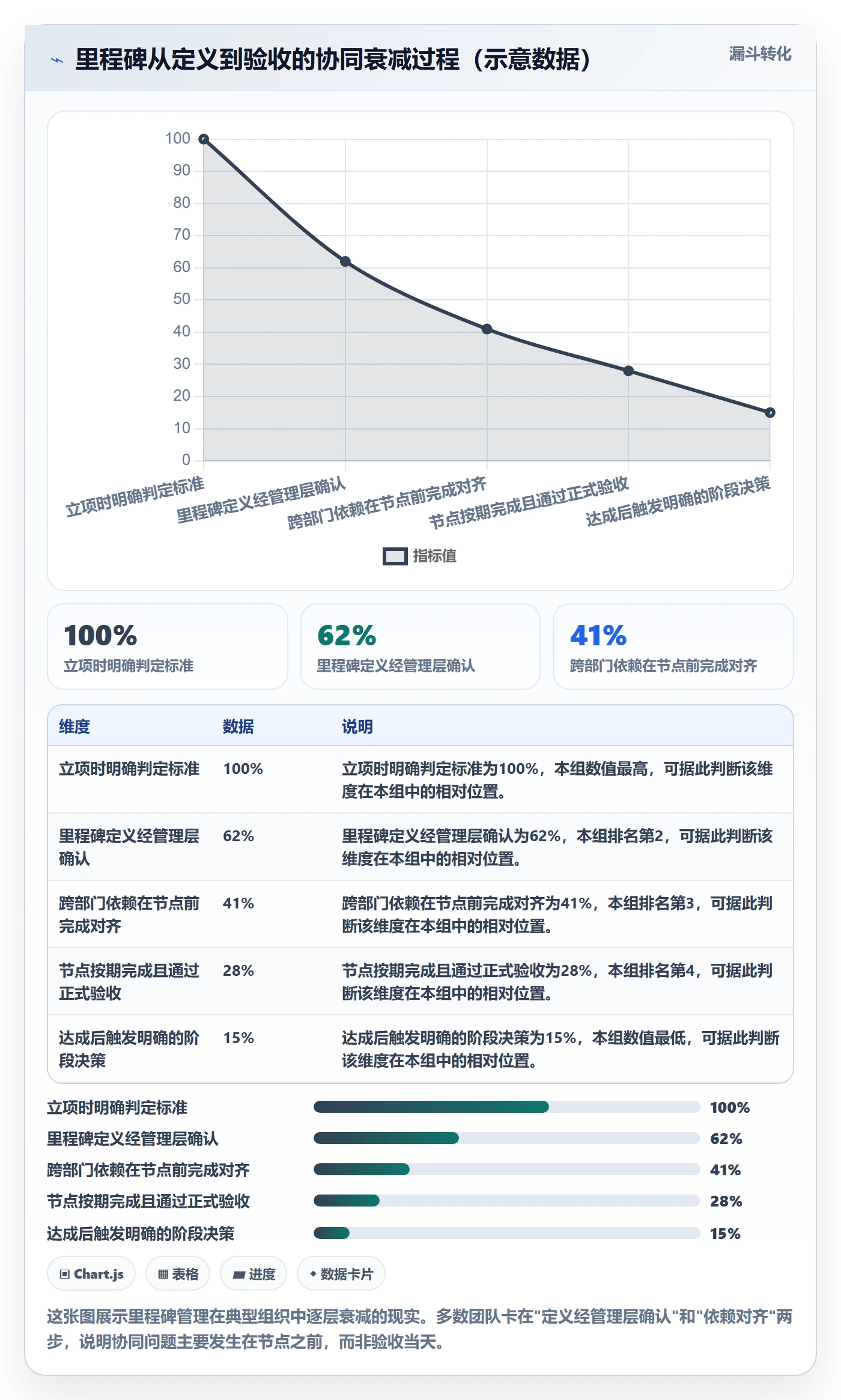Click the 15% value in the table
This screenshot has width=841, height=1400.
[238, 1038]
